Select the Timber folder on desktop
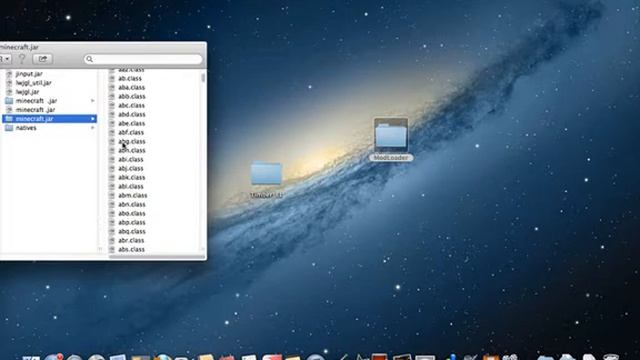The height and width of the screenshot is (360, 640). tap(266, 180)
